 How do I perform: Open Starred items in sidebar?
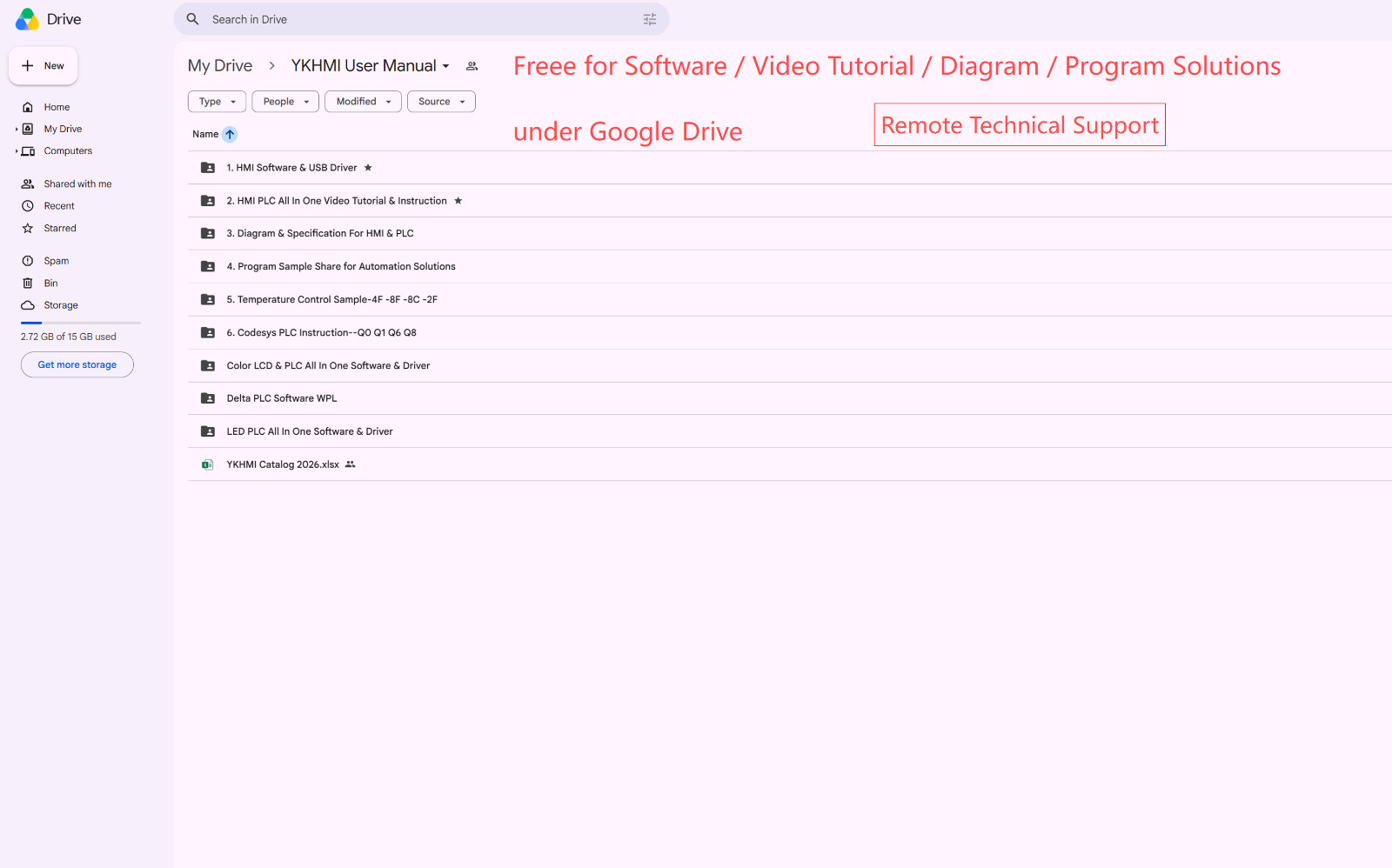point(60,229)
